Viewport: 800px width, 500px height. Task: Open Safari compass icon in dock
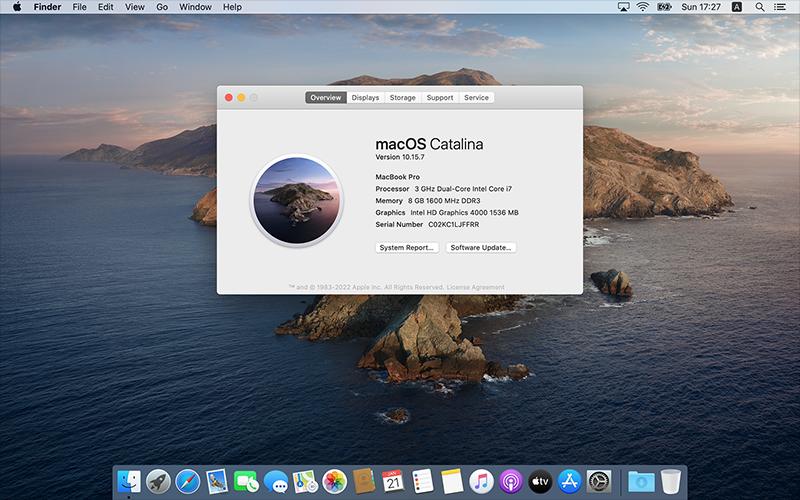188,481
